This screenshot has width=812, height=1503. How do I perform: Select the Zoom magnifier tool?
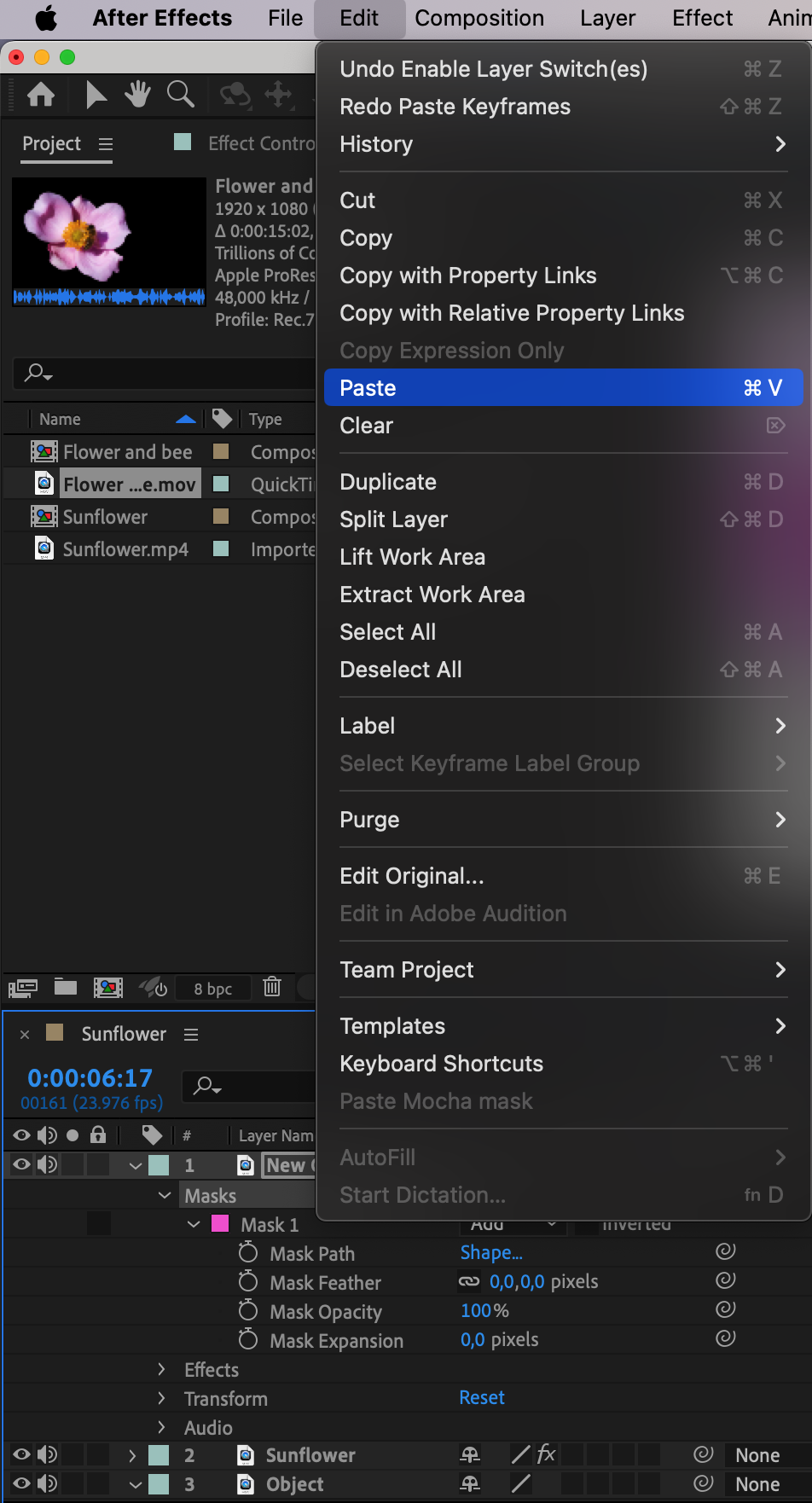(x=181, y=95)
